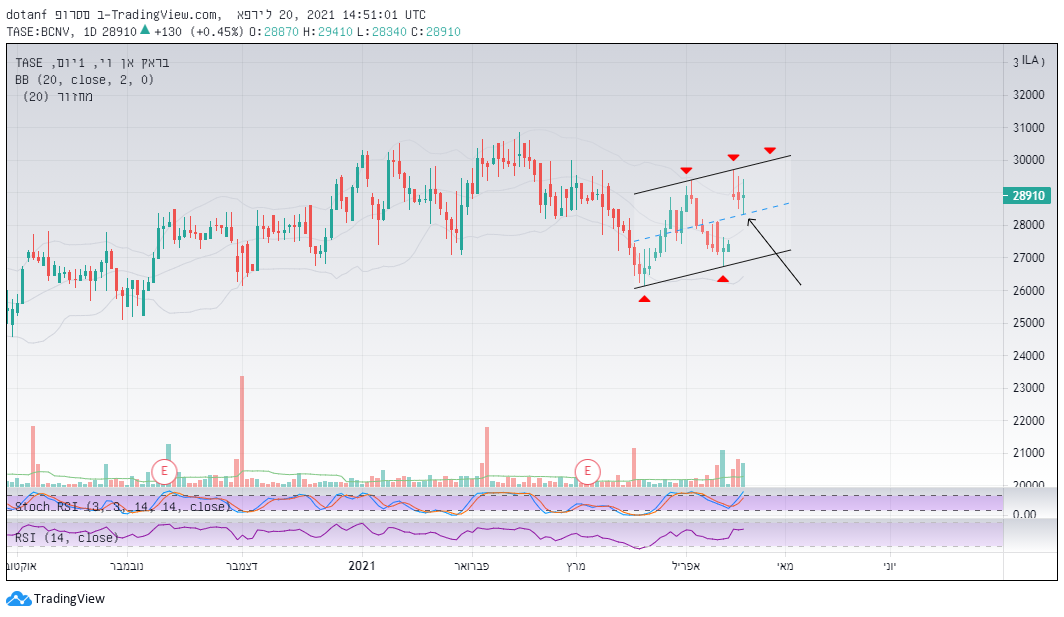The width and height of the screenshot is (1064, 617).
Task: Open the TradingView text link at bottom
Action: point(69,599)
